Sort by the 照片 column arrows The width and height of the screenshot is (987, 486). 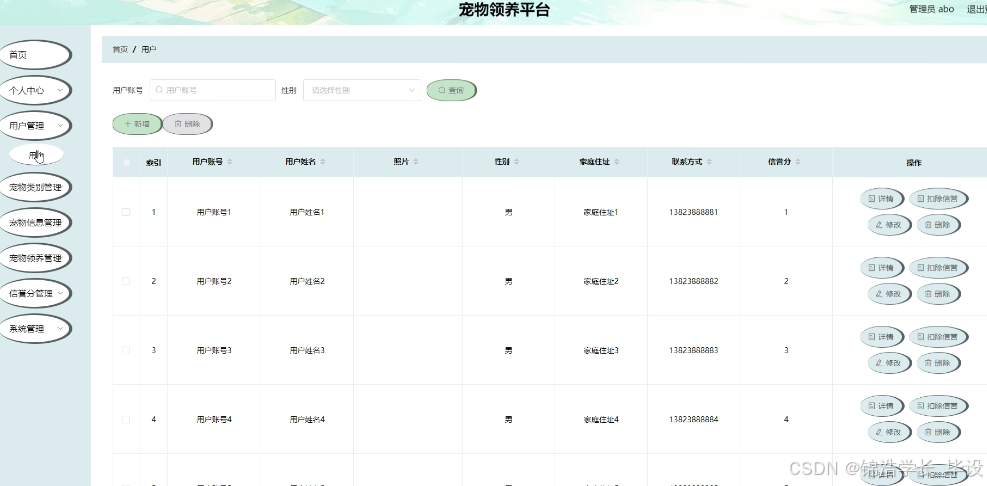pos(415,162)
